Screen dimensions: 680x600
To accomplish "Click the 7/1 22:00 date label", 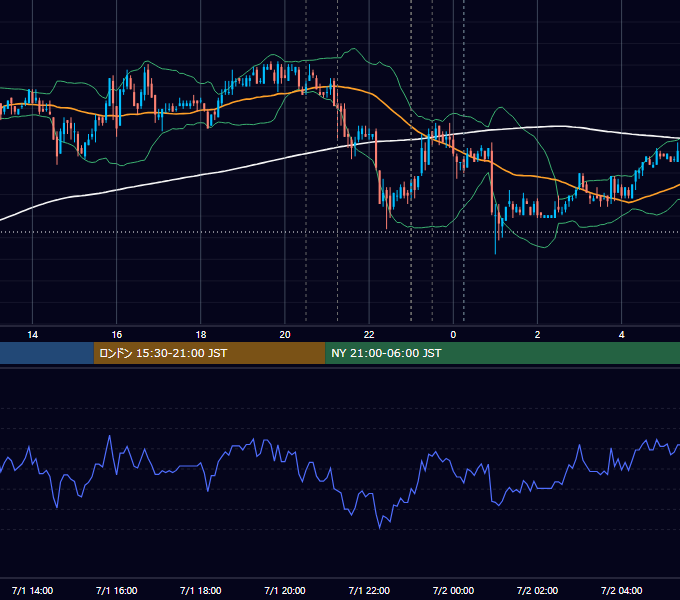I will [369, 590].
